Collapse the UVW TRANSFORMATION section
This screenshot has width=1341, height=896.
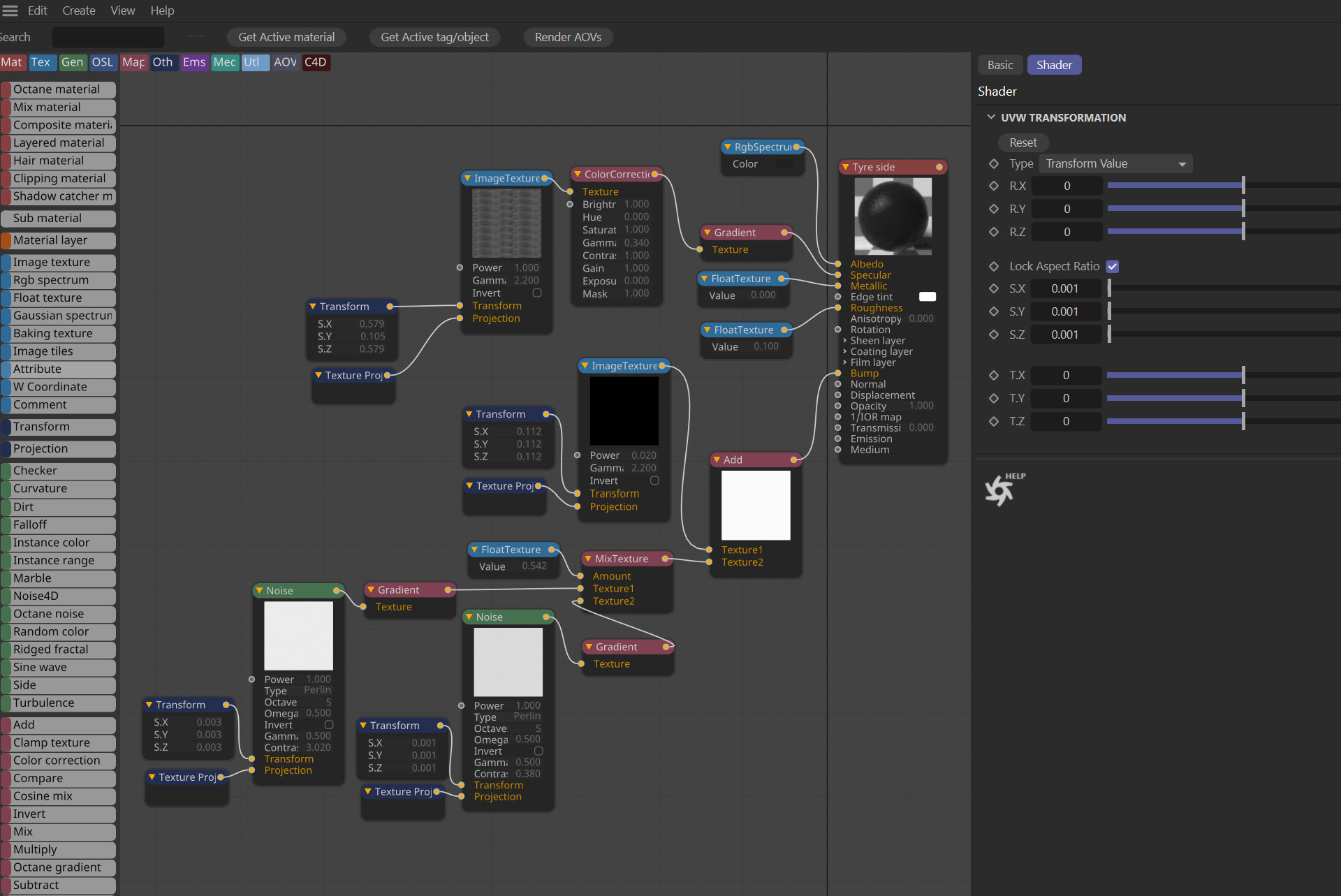point(990,117)
